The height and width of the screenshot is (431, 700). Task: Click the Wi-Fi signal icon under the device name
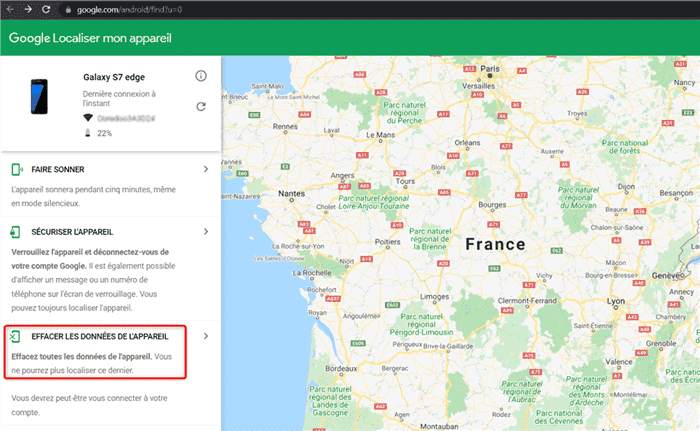coord(88,118)
